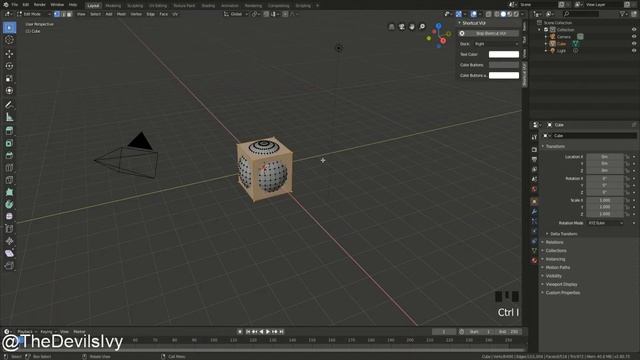Select the Rip Region tool
The image size is (640, 360).
point(9,266)
